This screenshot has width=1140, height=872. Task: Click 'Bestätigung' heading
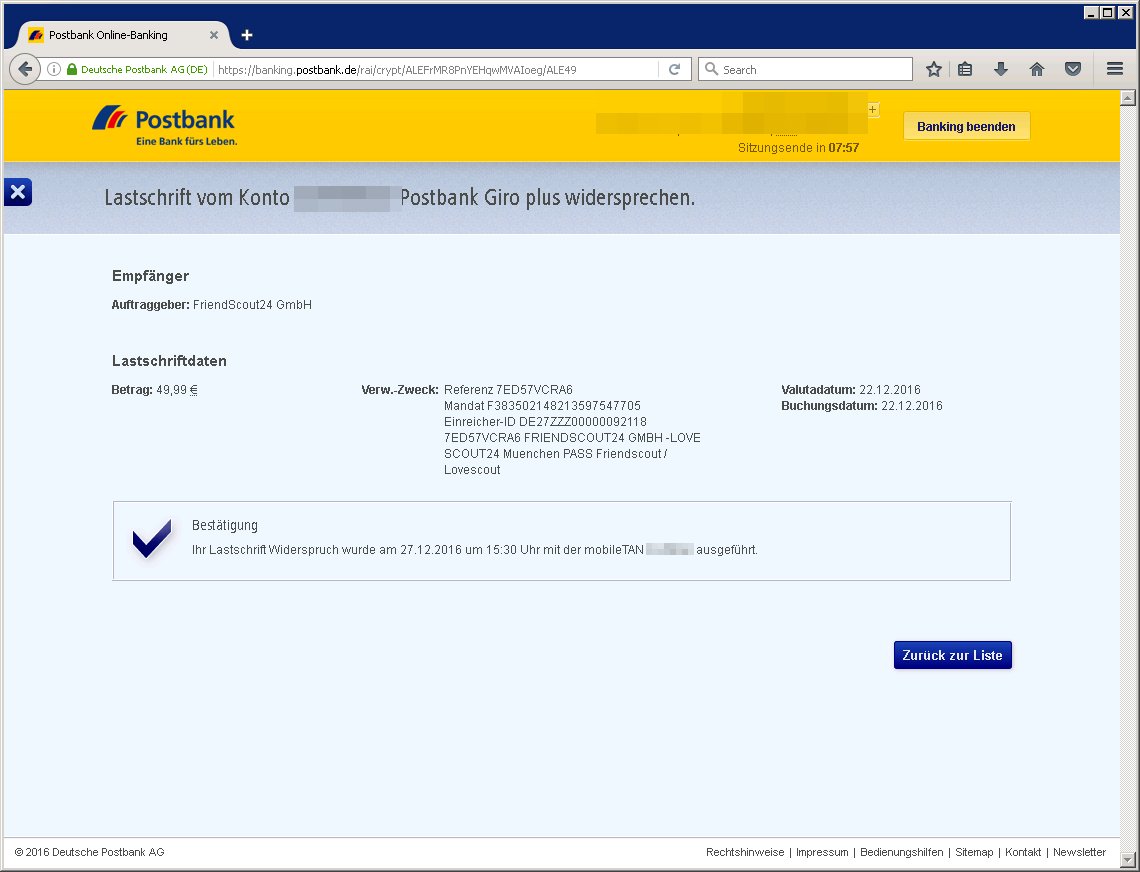click(x=225, y=525)
